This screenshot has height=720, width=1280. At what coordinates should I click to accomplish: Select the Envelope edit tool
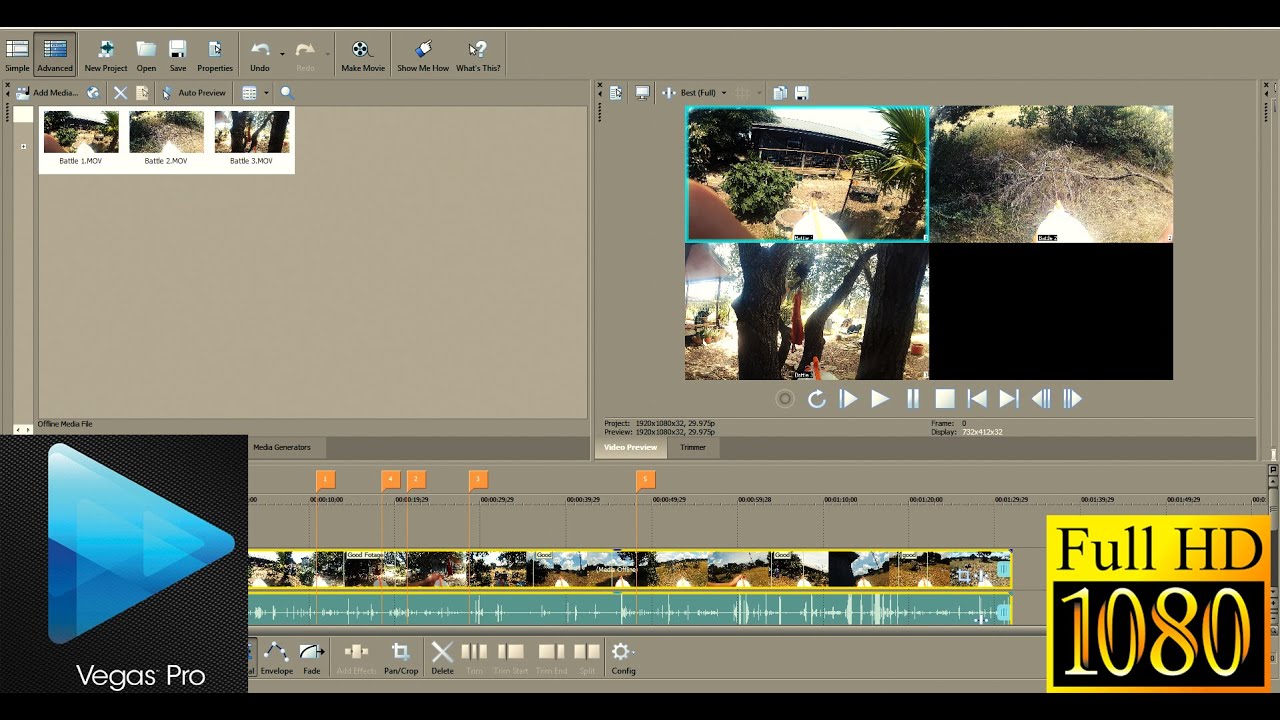277,657
